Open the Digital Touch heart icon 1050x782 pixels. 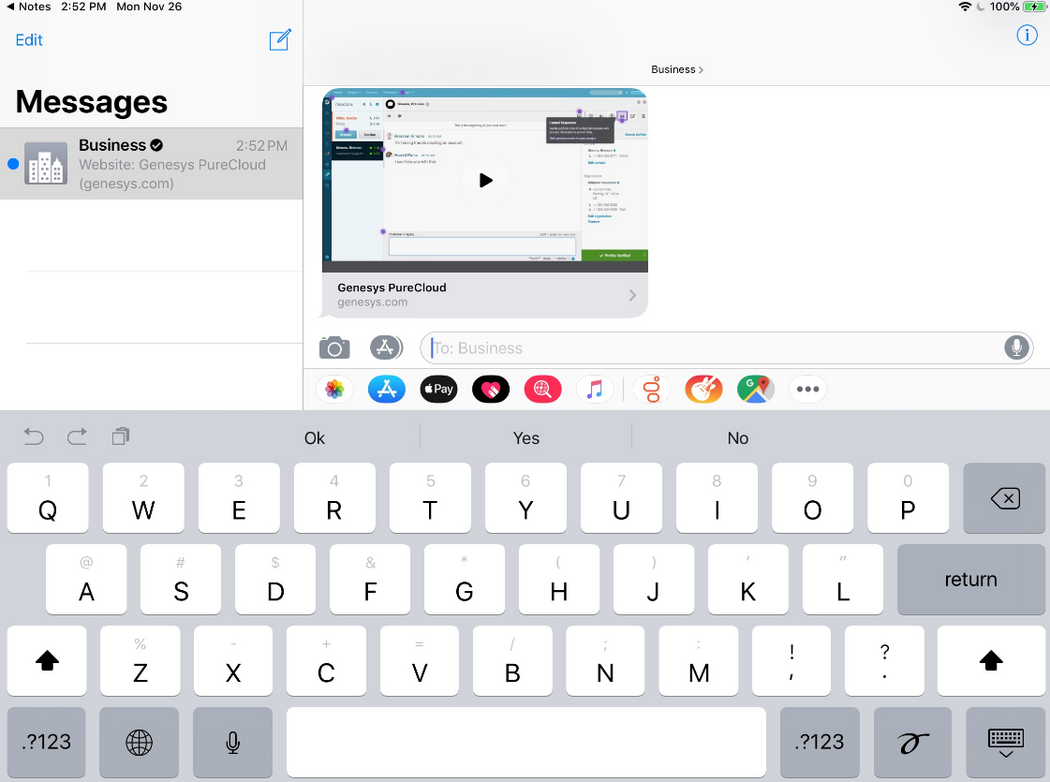[x=491, y=389]
